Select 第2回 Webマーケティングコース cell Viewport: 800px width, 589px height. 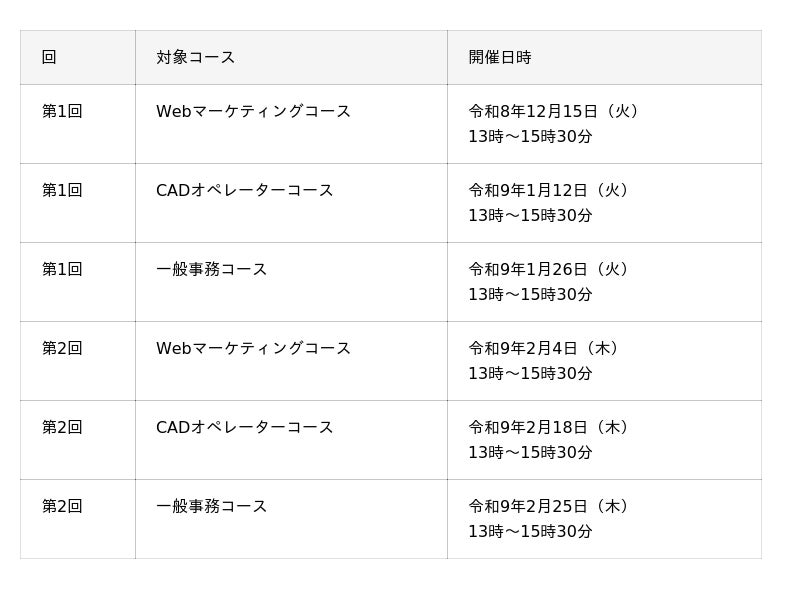[x=291, y=361]
